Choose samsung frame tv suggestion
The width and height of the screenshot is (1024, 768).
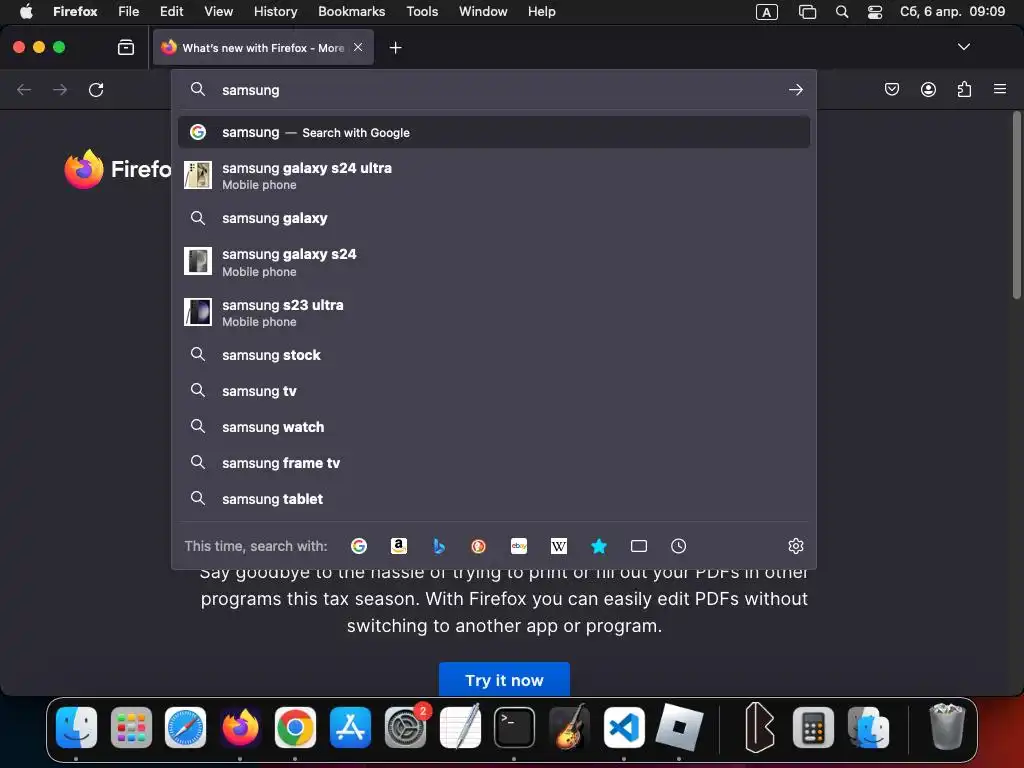pyautogui.click(x=494, y=462)
